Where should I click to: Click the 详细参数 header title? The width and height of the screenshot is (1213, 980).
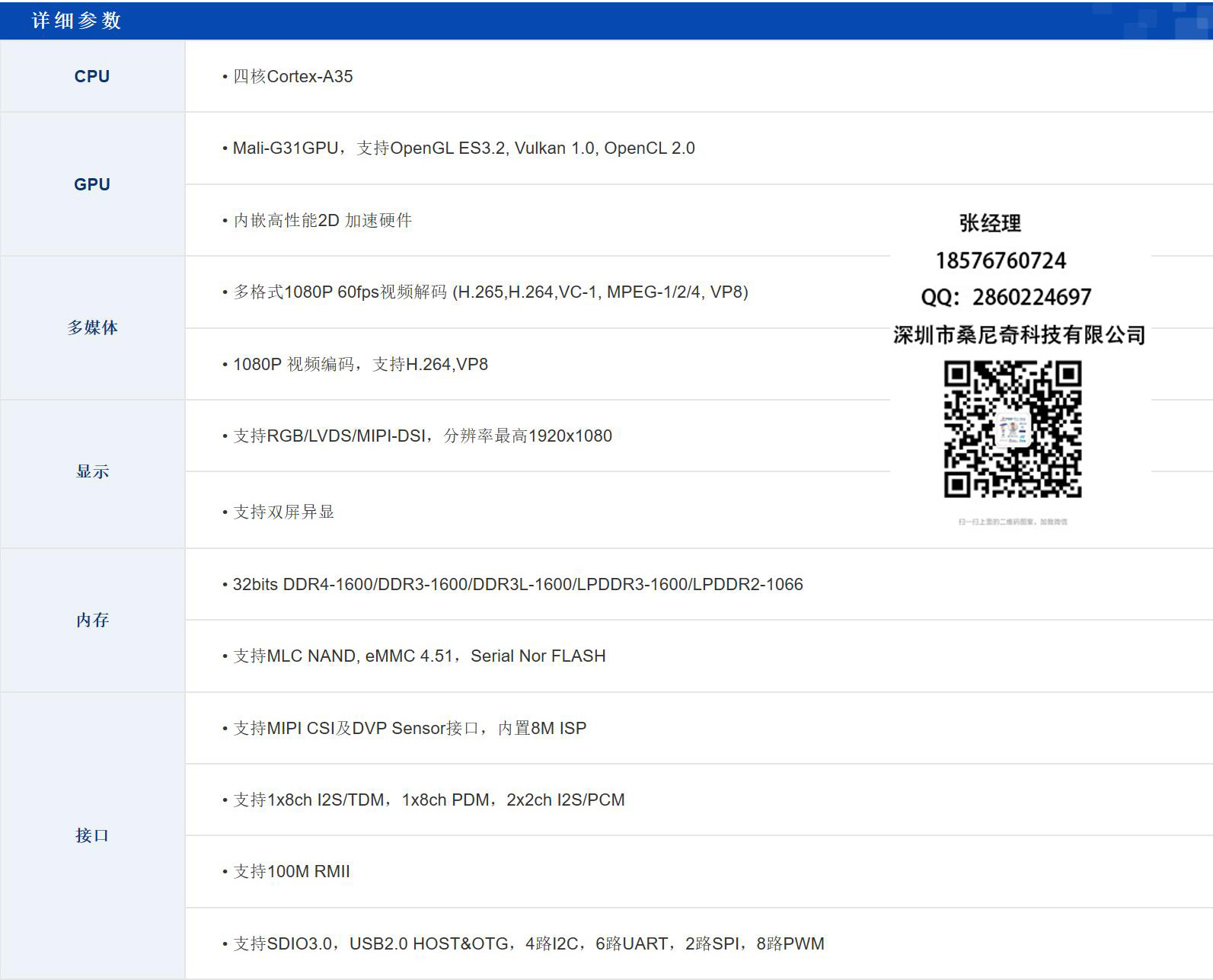tap(76, 21)
